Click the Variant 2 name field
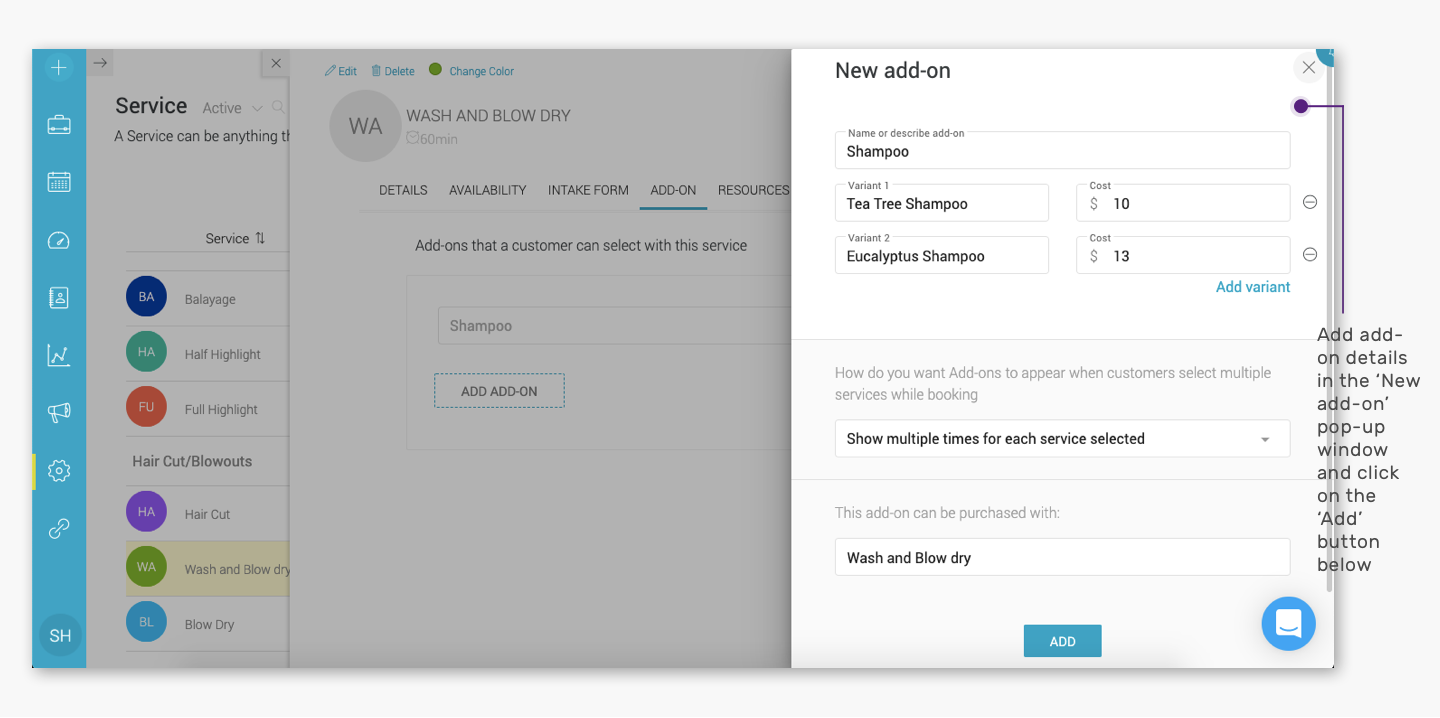Viewport: 1440px width, 718px height. tap(941, 255)
